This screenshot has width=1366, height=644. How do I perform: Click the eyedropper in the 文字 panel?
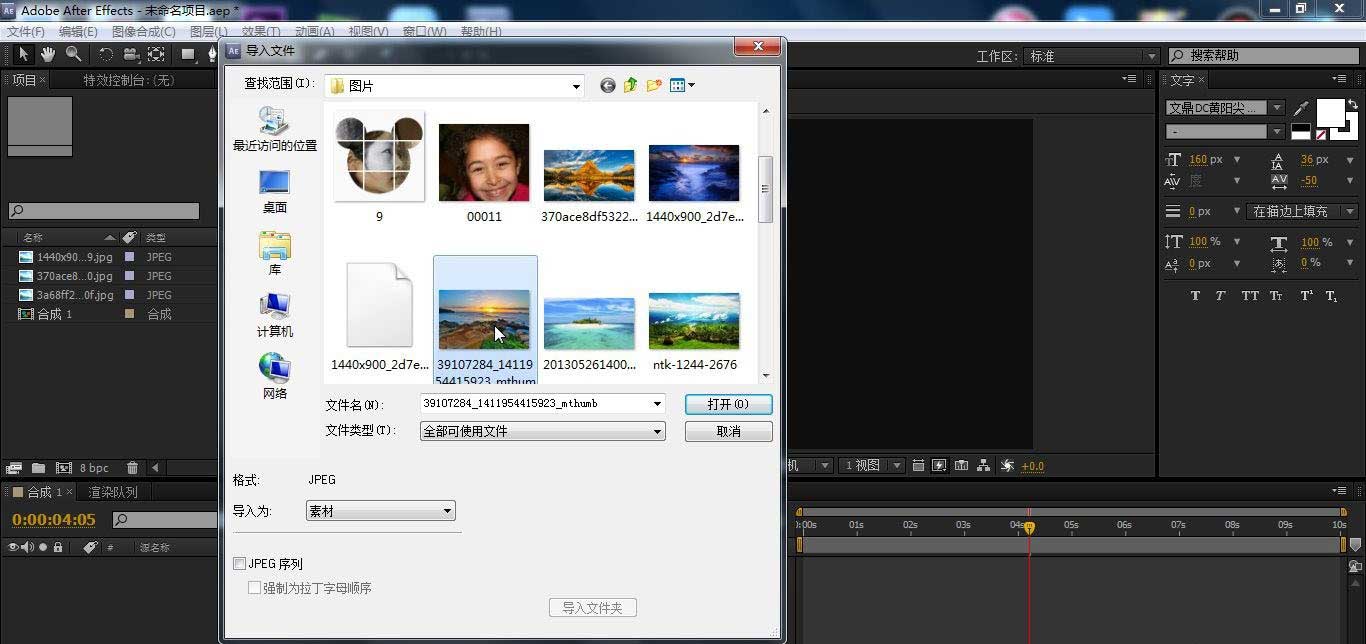[1301, 108]
